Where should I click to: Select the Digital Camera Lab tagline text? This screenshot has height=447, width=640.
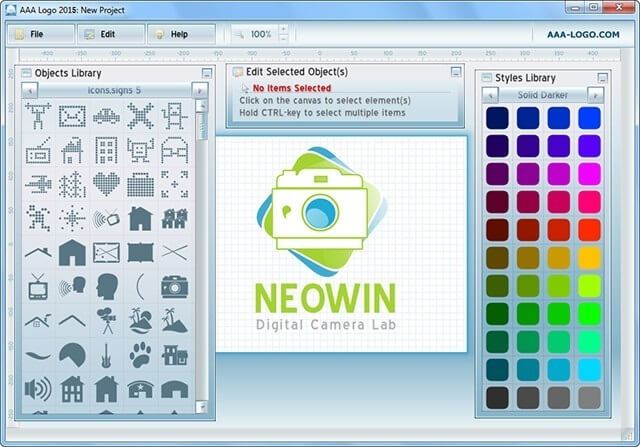[326, 325]
